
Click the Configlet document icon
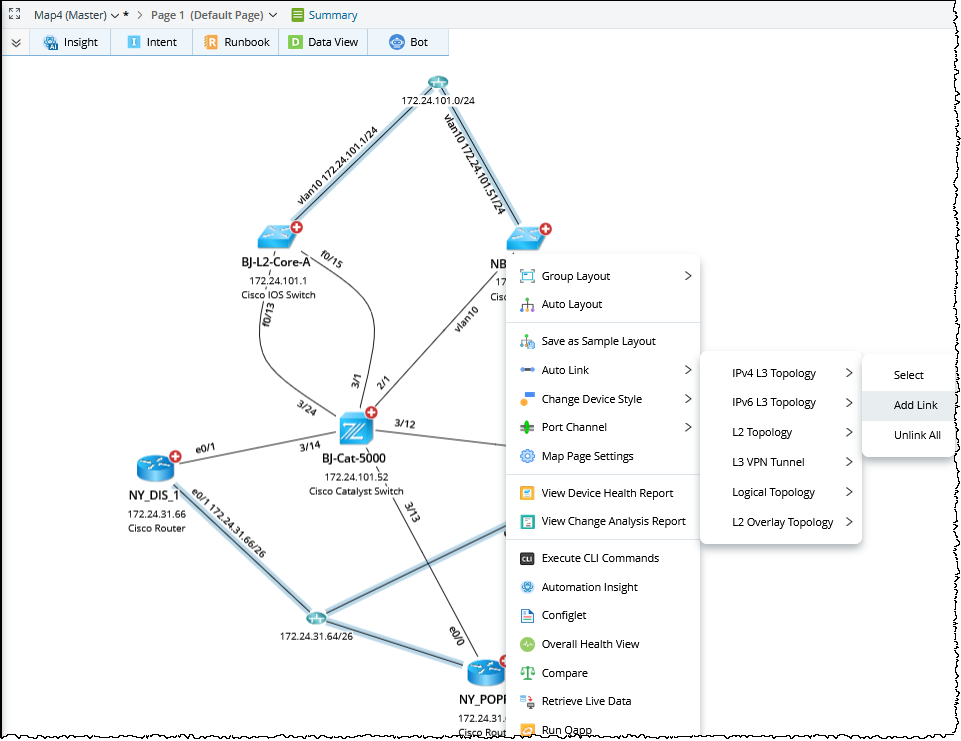[527, 615]
